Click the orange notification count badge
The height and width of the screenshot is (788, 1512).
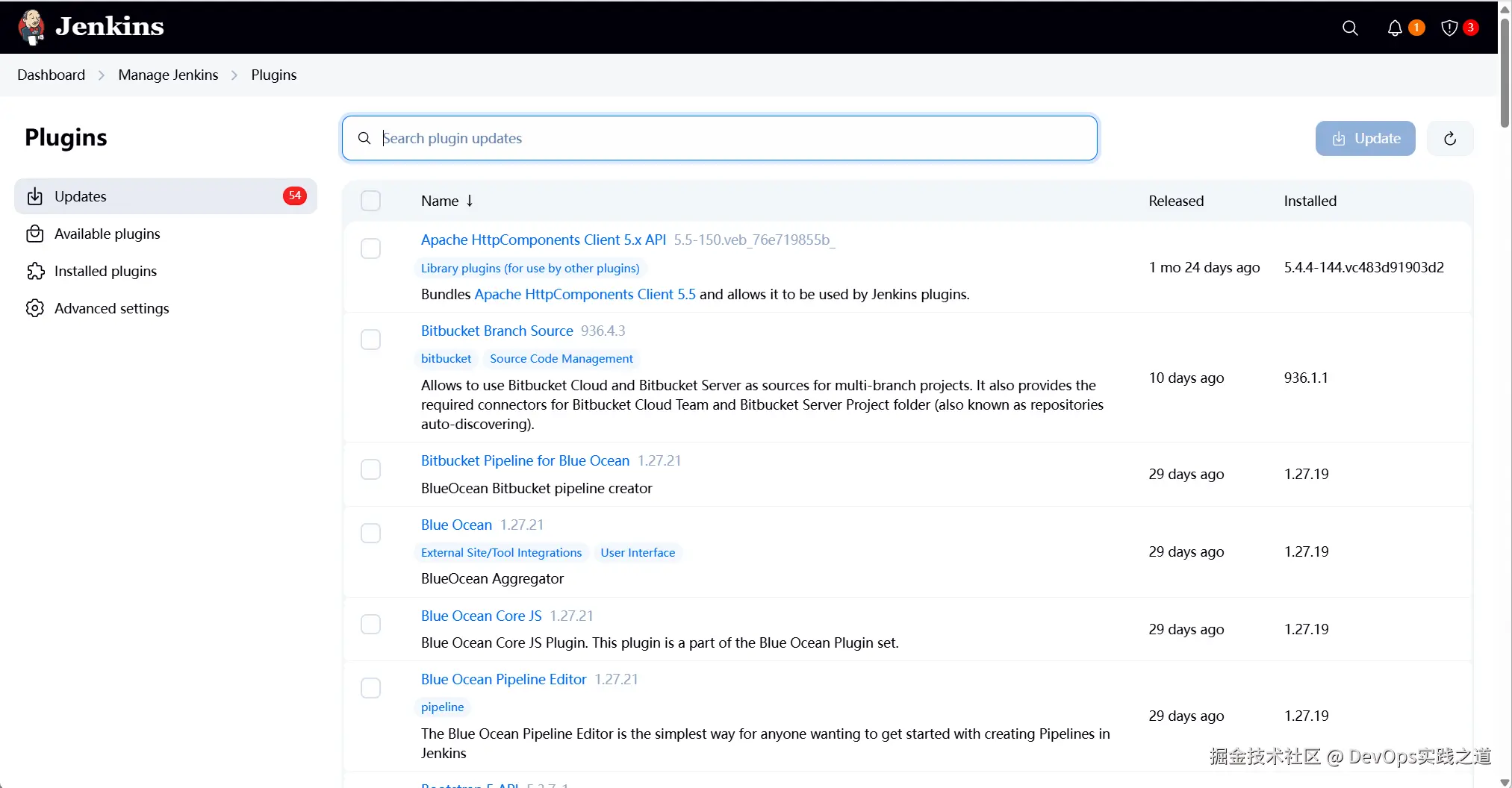[1416, 28]
